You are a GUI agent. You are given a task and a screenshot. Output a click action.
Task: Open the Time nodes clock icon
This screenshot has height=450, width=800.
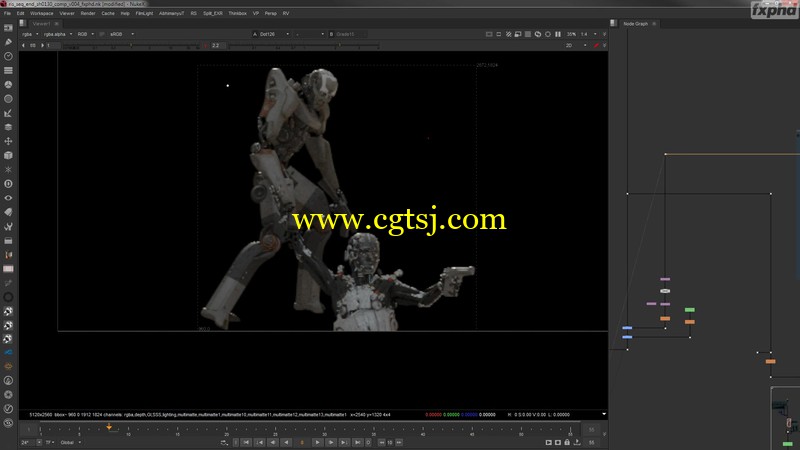coord(8,56)
